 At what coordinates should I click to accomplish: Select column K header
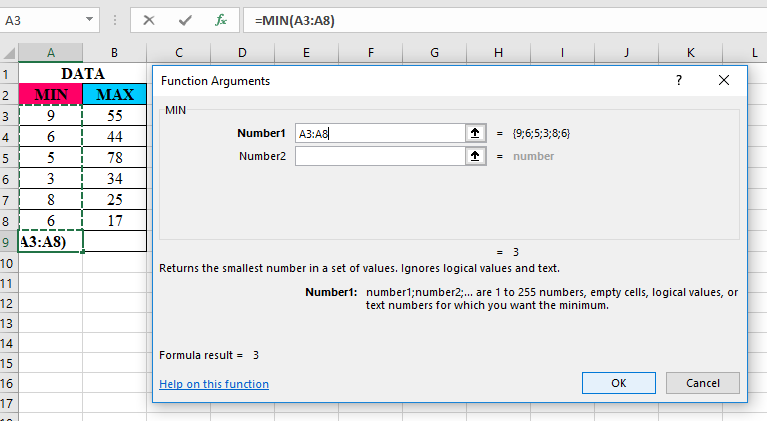[x=690, y=52]
